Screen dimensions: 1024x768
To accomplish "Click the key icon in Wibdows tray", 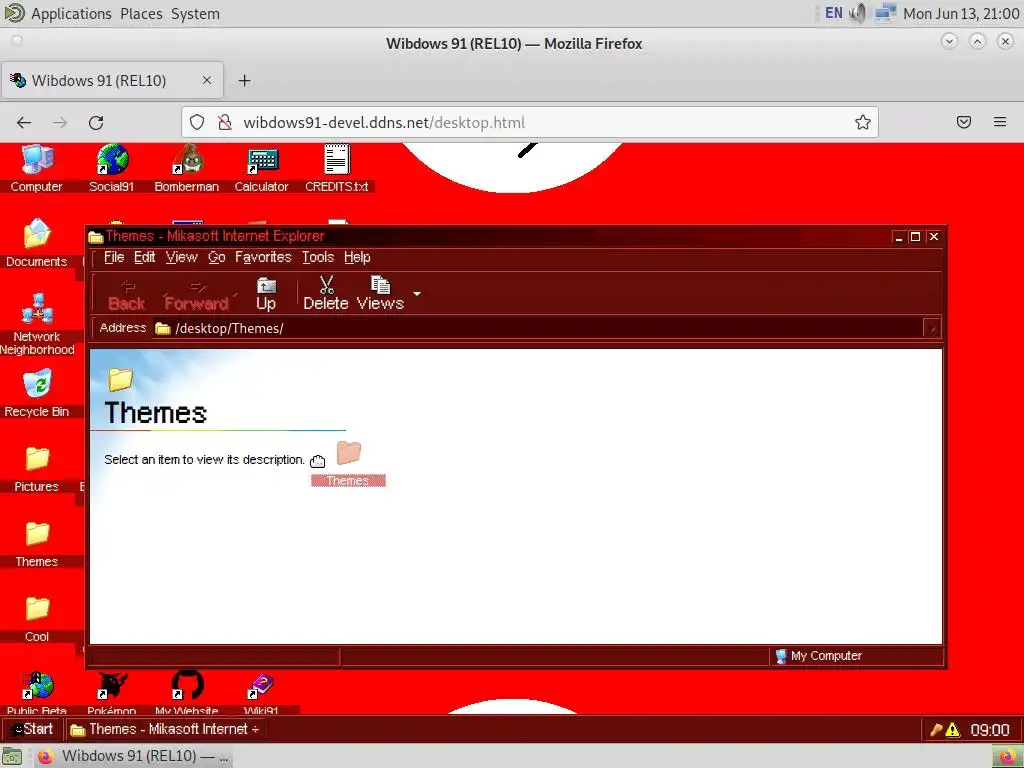I will [936, 729].
